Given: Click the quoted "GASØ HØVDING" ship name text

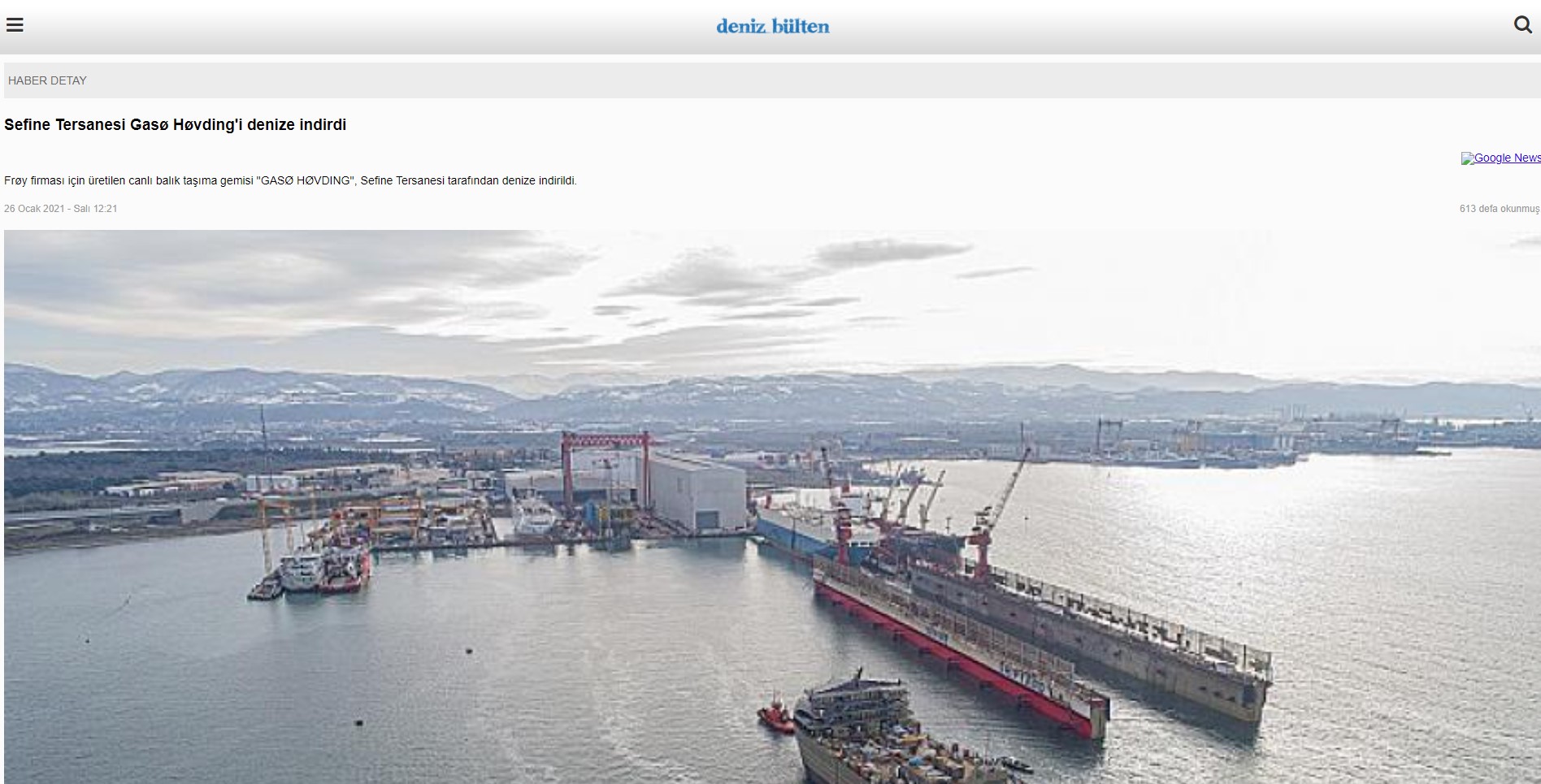Looking at the screenshot, I should (x=305, y=180).
